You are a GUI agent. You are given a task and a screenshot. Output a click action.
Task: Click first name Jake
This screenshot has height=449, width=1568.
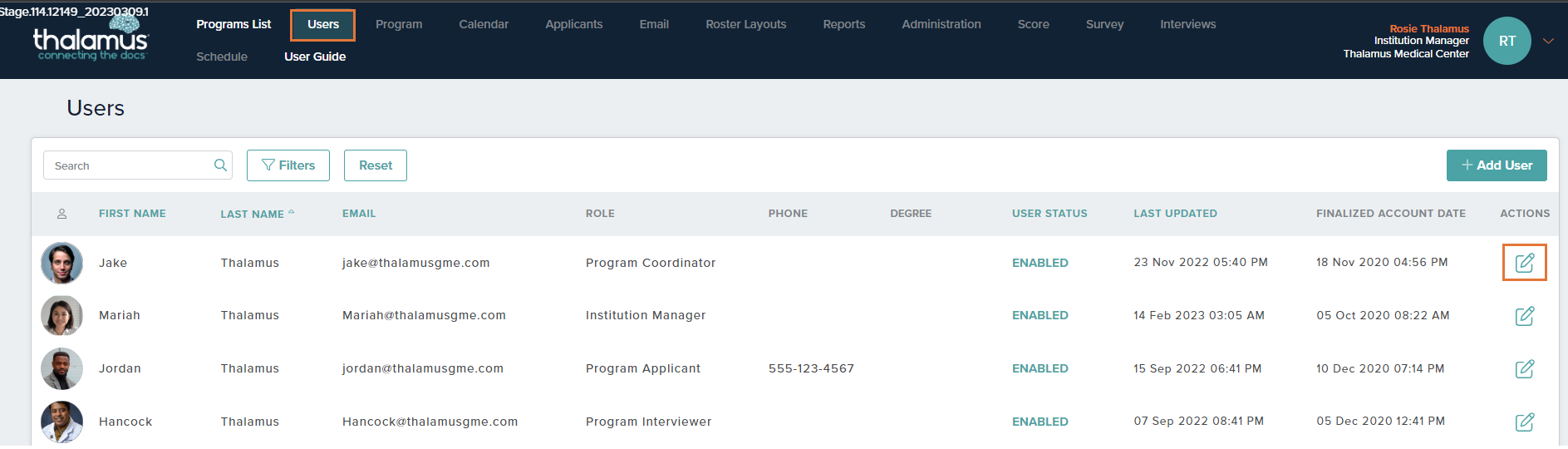(113, 263)
